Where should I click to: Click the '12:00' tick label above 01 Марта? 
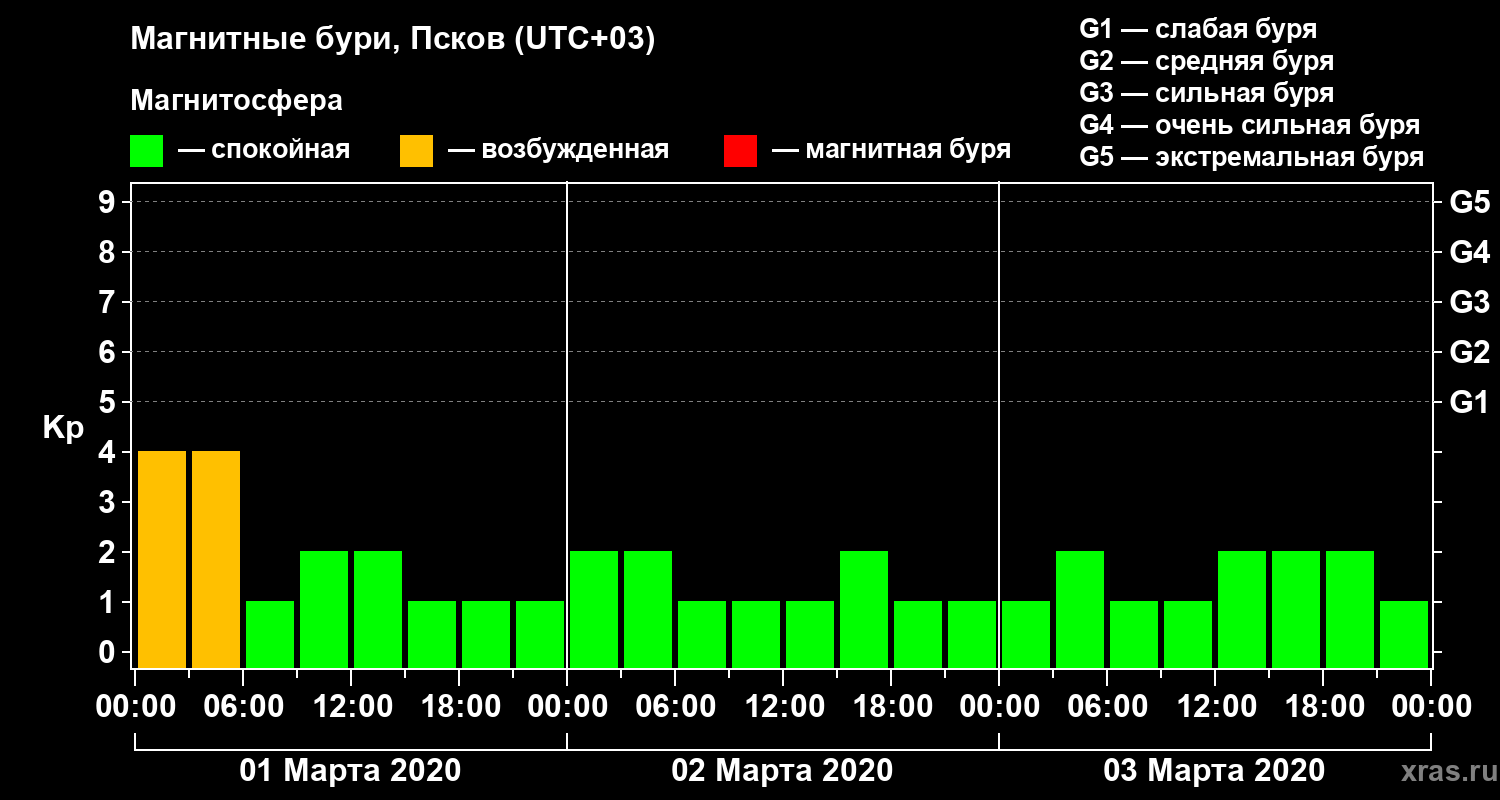pyautogui.click(x=352, y=707)
